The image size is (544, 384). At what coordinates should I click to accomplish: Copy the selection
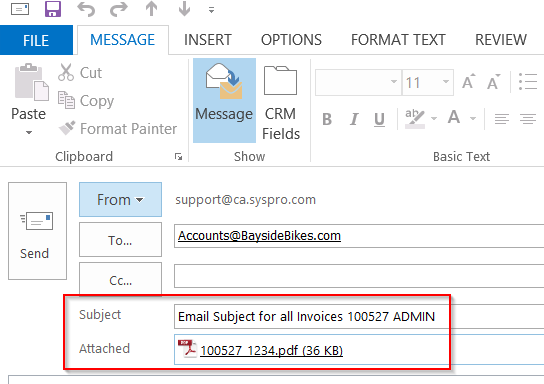(x=86, y=101)
